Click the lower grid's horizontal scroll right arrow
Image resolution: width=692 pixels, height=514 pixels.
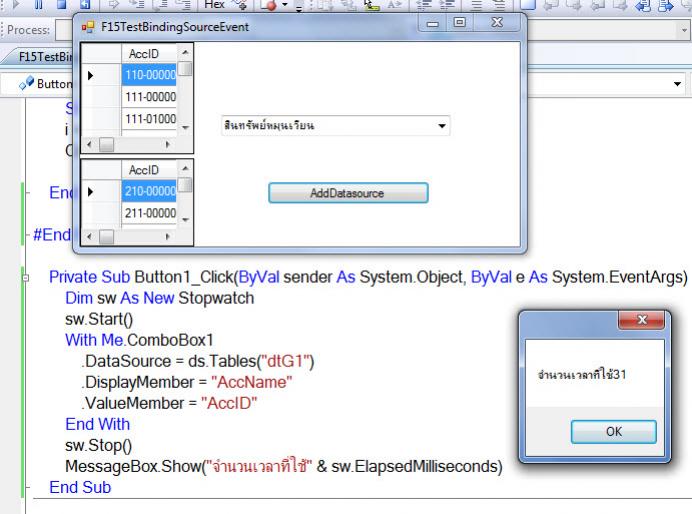pyautogui.click(x=167, y=236)
